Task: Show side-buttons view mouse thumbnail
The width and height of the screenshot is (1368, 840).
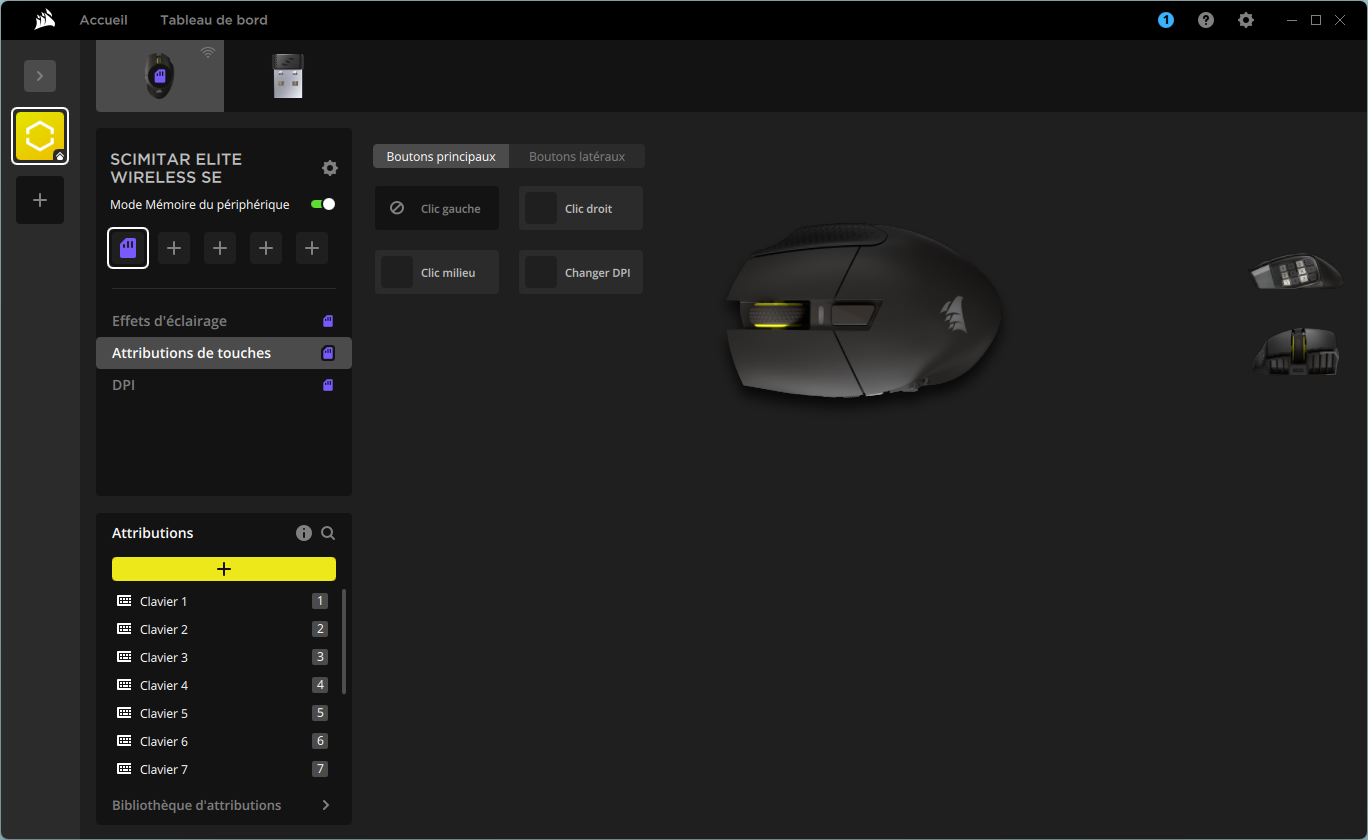Action: click(1296, 272)
